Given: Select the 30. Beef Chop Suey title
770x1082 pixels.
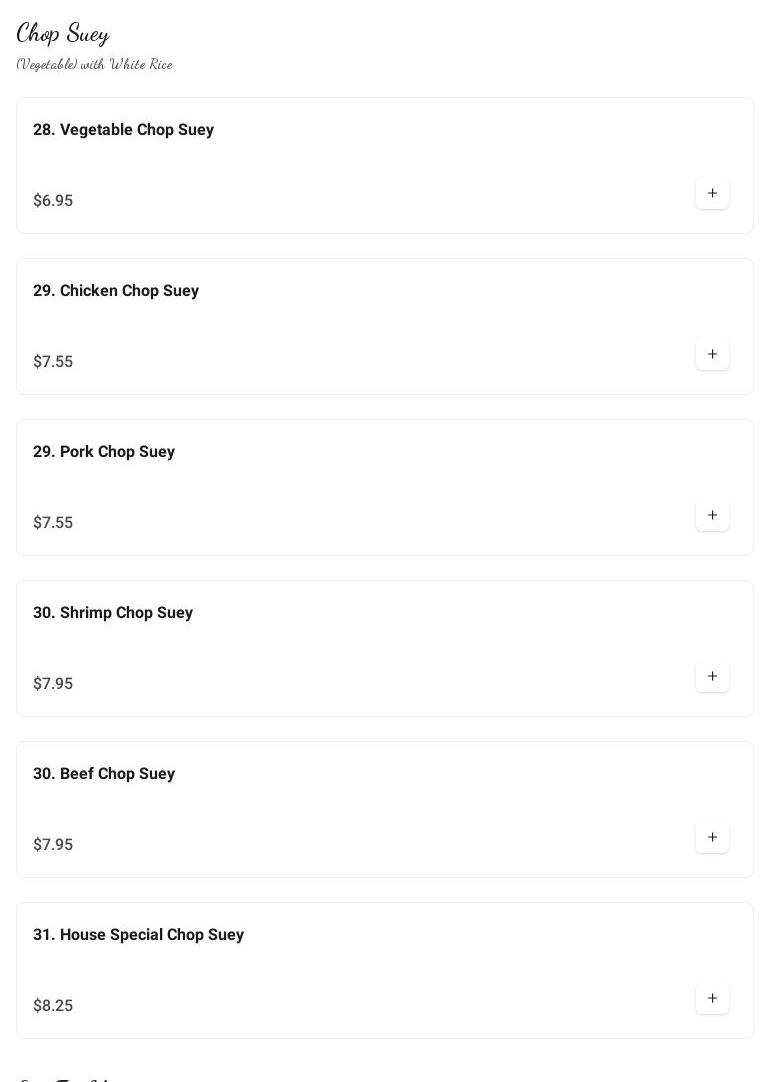Looking at the screenshot, I should tap(104, 774).
